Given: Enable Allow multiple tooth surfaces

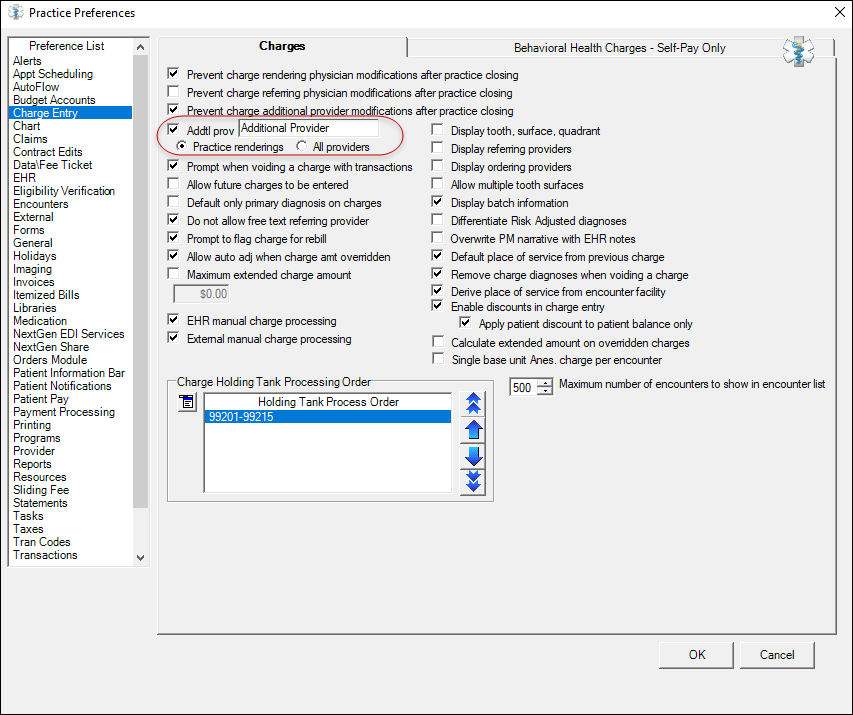Looking at the screenshot, I should (437, 183).
